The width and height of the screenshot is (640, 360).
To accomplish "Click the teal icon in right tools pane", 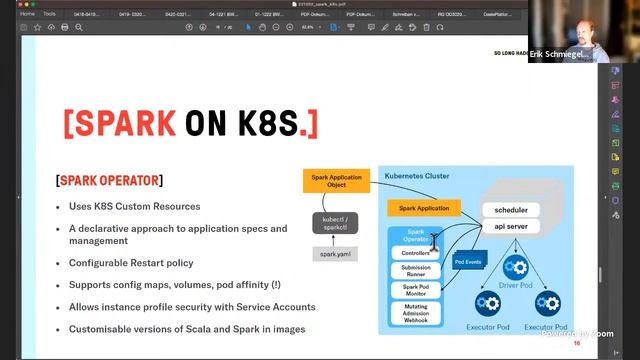I will (616, 129).
